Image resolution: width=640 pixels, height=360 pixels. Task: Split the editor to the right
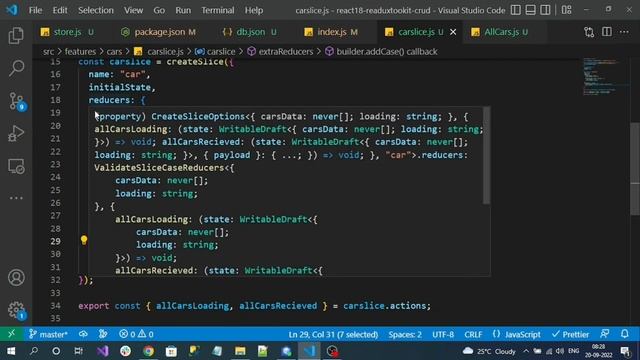(607, 32)
